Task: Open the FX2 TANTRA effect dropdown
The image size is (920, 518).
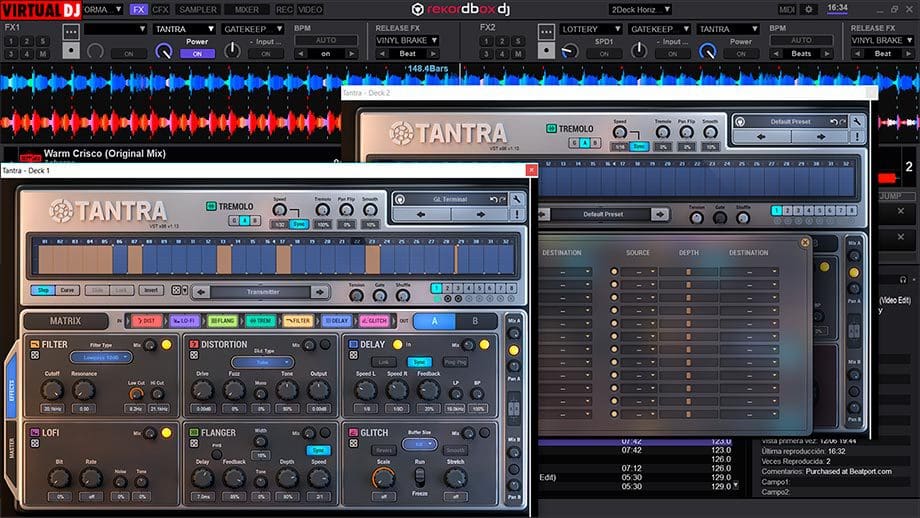Action: point(728,29)
